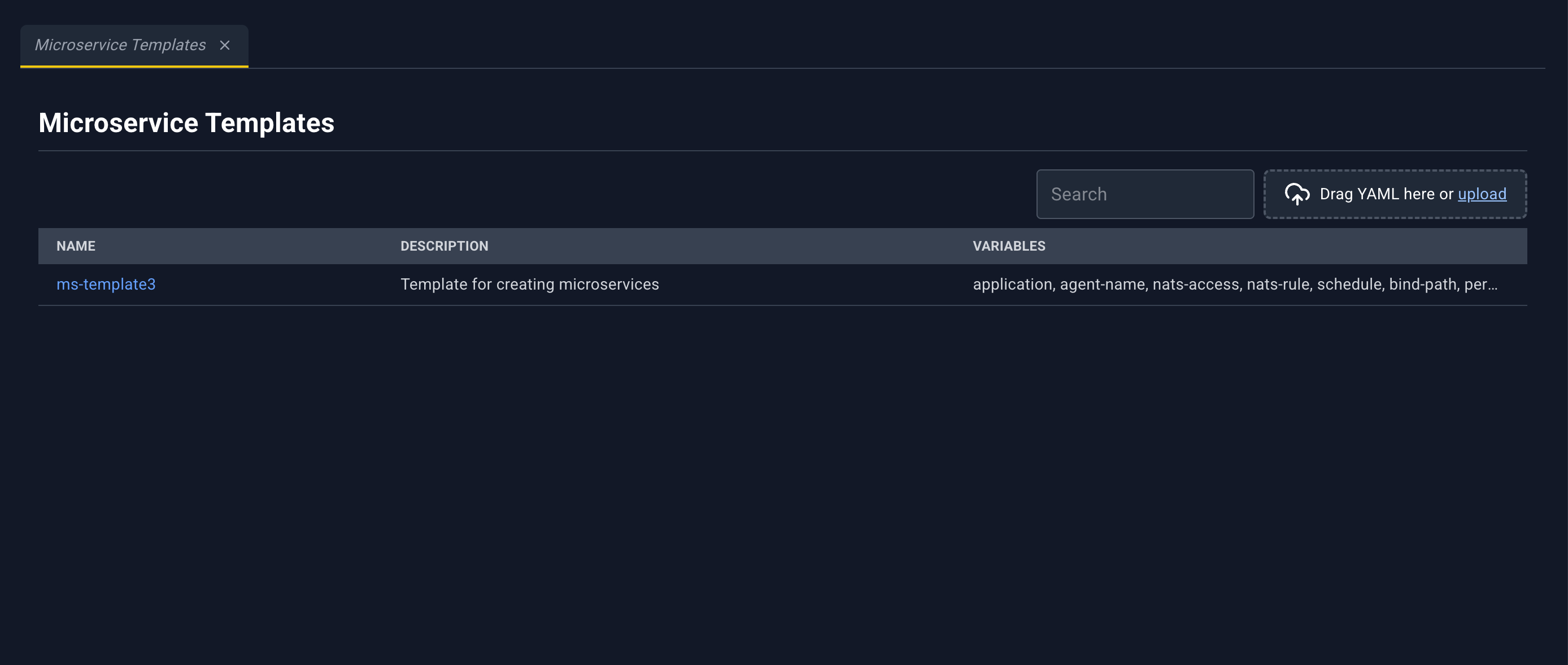Click the Microservice Templates page heading

[x=186, y=123]
